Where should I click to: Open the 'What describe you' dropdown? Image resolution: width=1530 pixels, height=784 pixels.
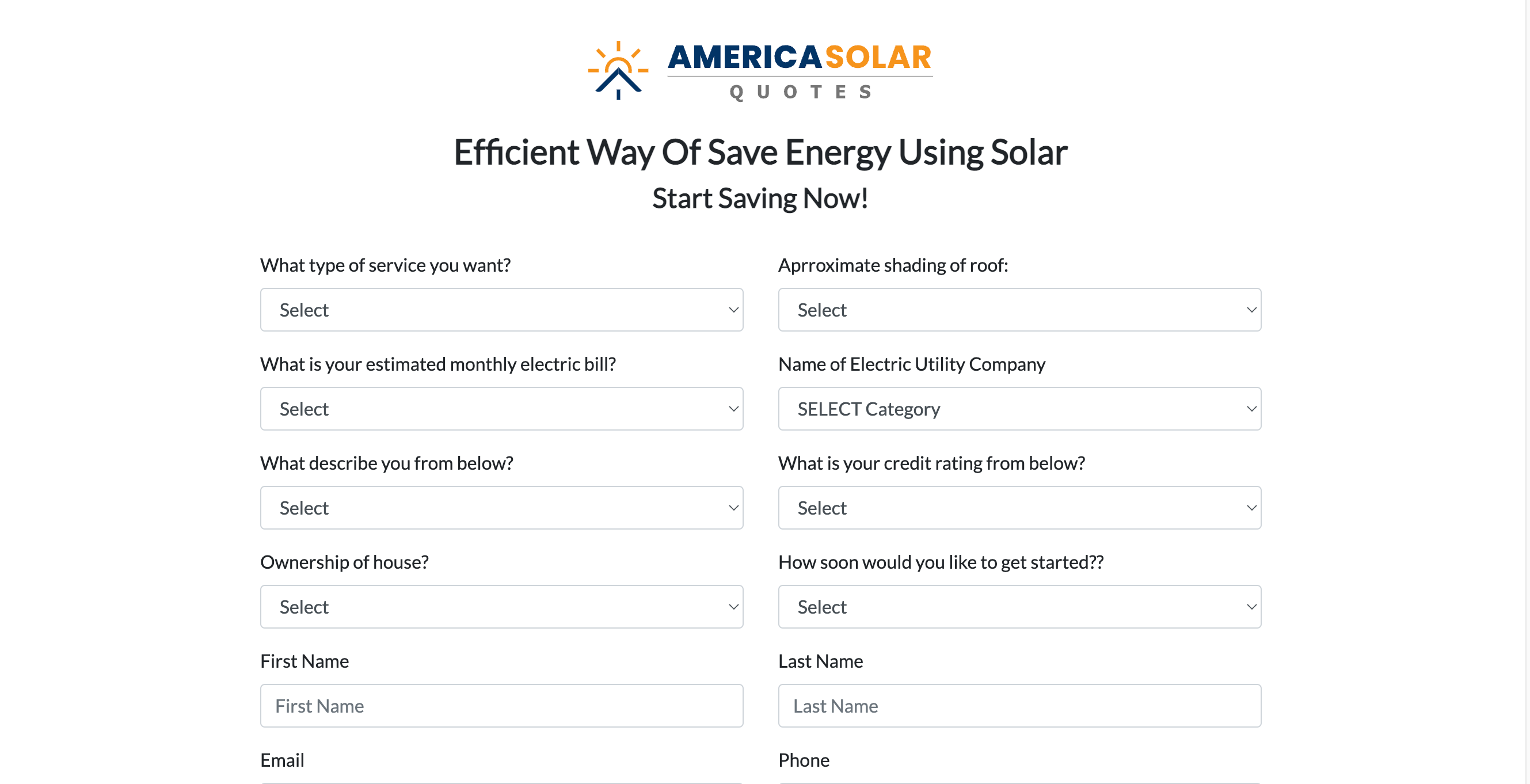coord(501,508)
